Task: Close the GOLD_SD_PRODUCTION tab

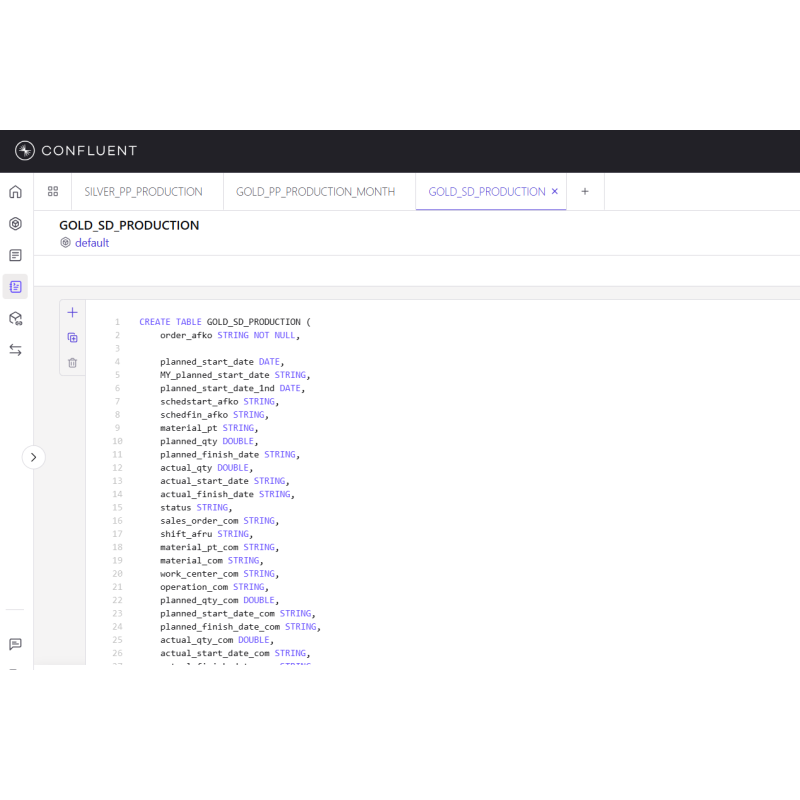Action: [x=554, y=190]
